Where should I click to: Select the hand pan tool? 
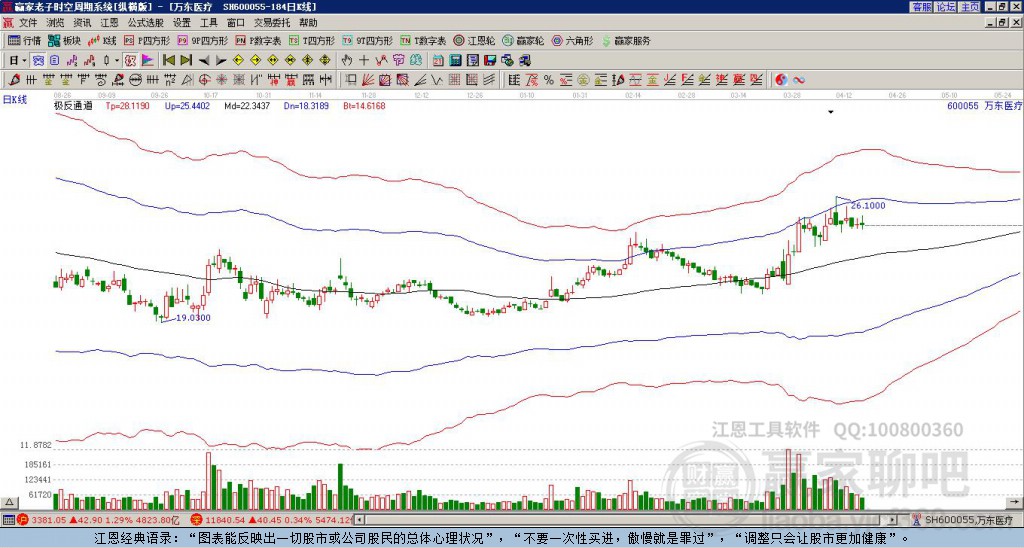click(346, 61)
